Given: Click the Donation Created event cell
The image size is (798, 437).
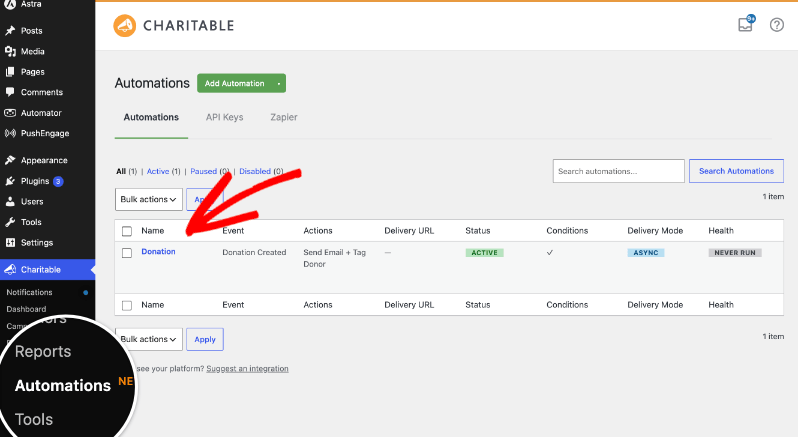Looking at the screenshot, I should click(254, 252).
